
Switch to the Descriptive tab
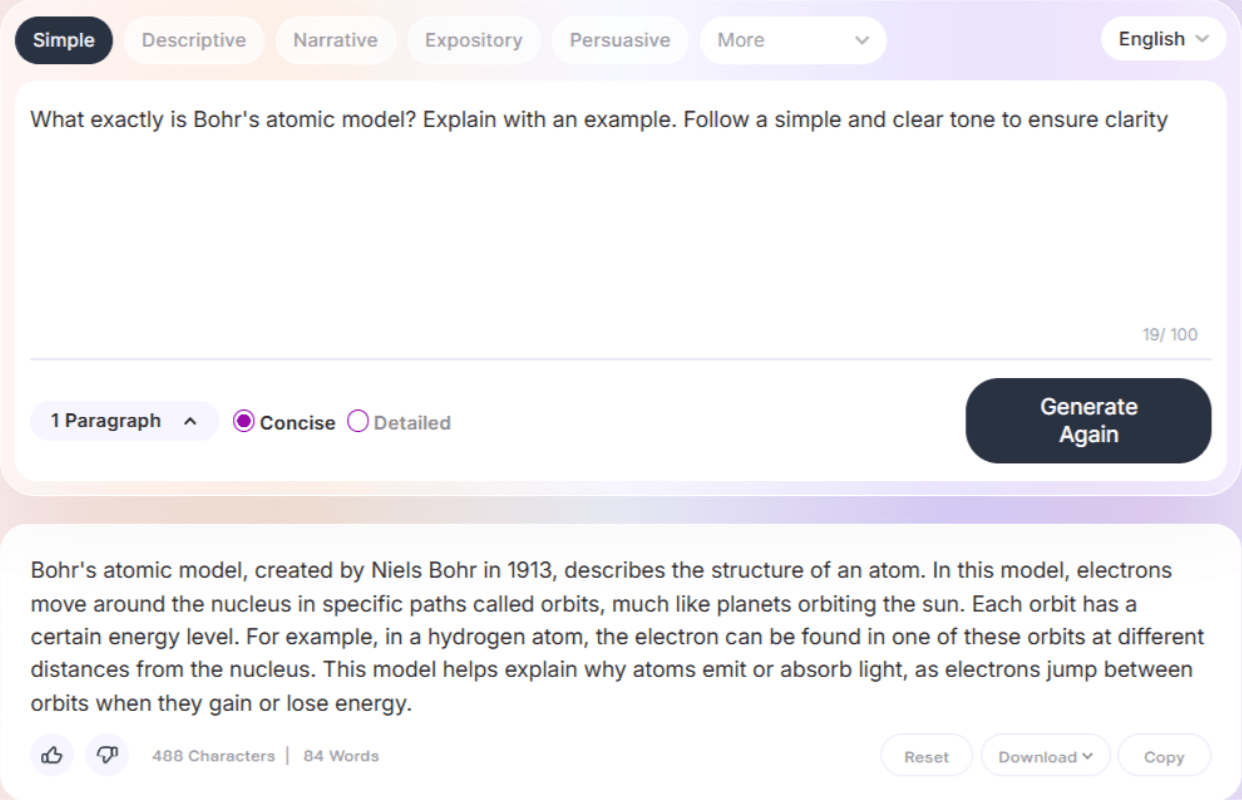point(194,41)
